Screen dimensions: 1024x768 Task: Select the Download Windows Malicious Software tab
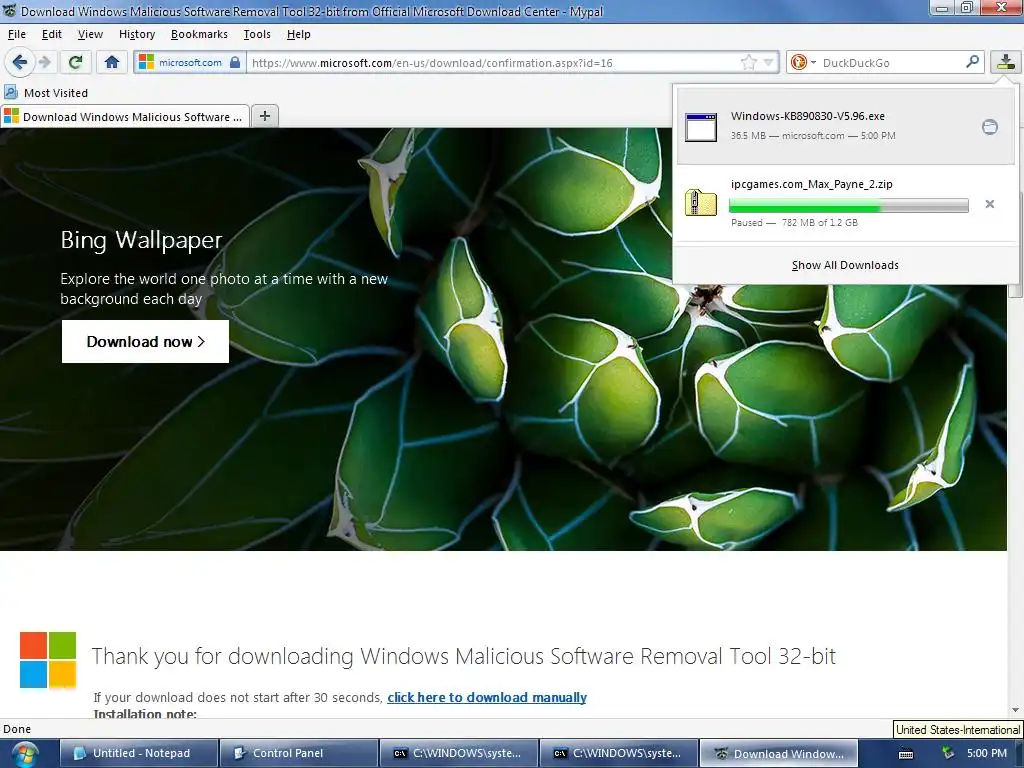[x=125, y=116]
